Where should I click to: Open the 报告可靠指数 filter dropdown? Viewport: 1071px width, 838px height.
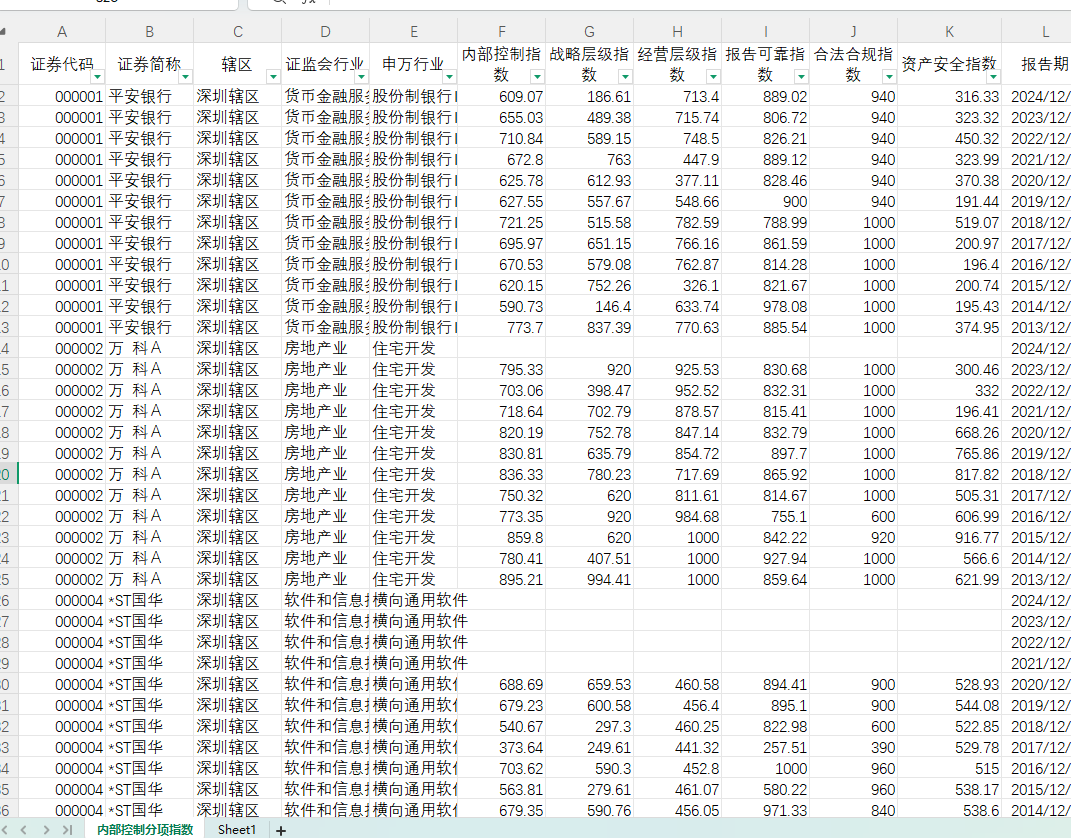tap(801, 76)
